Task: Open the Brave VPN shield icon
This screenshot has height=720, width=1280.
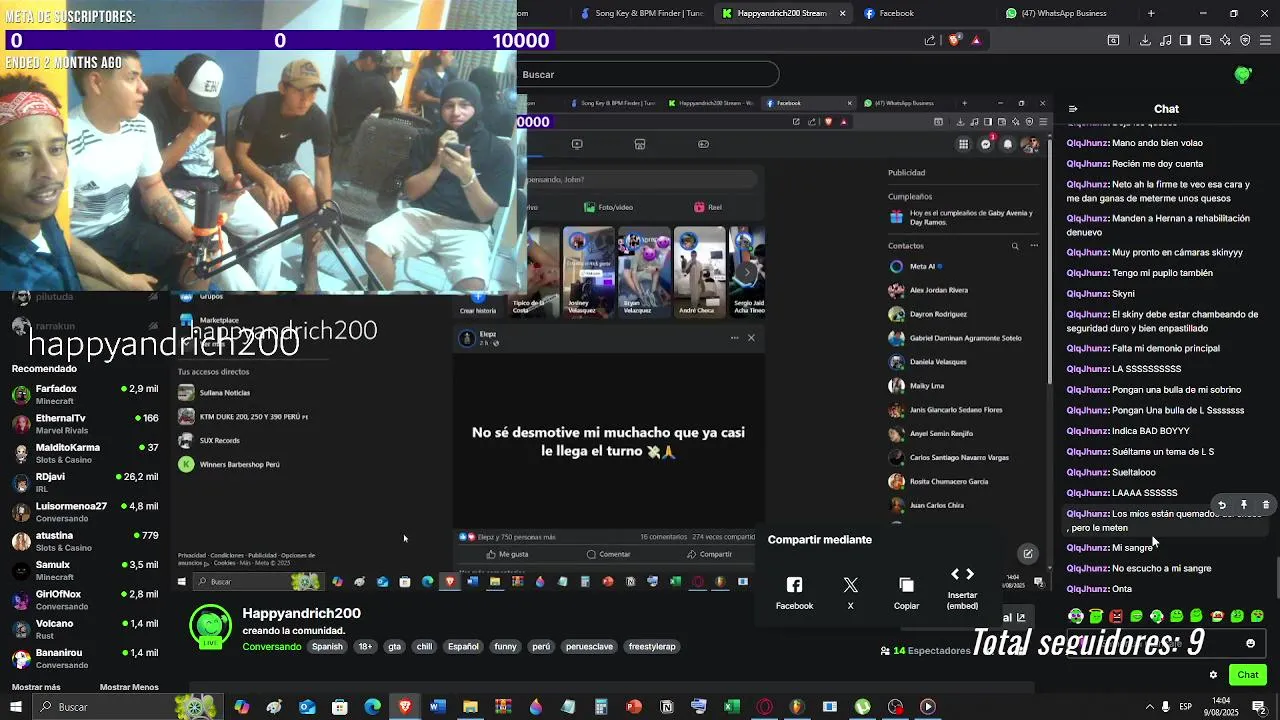Action: click(1245, 40)
